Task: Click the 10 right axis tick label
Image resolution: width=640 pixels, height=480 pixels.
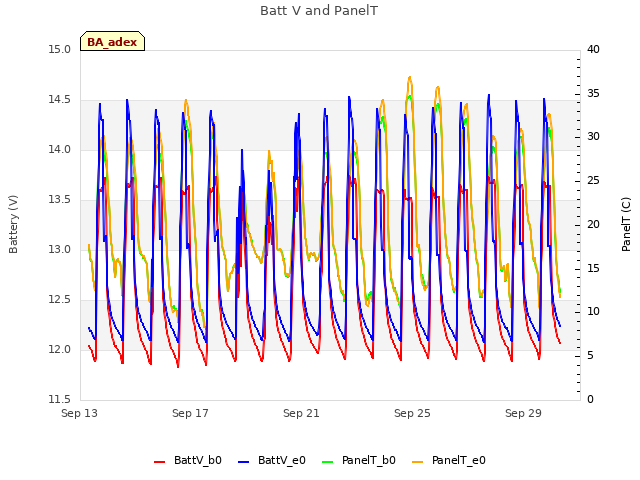Action: coord(593,312)
